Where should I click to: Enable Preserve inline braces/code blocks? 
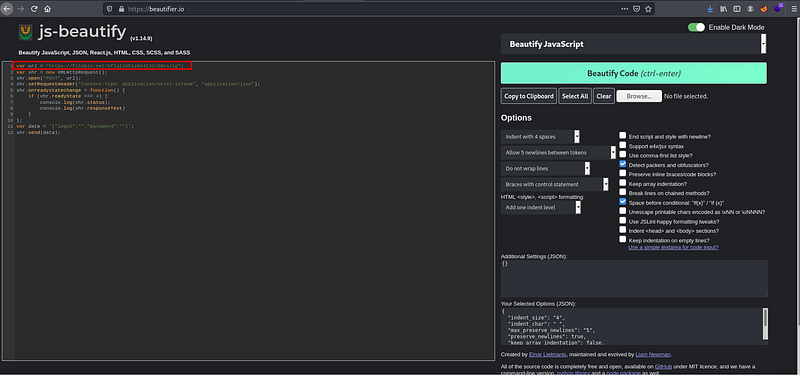pos(623,173)
